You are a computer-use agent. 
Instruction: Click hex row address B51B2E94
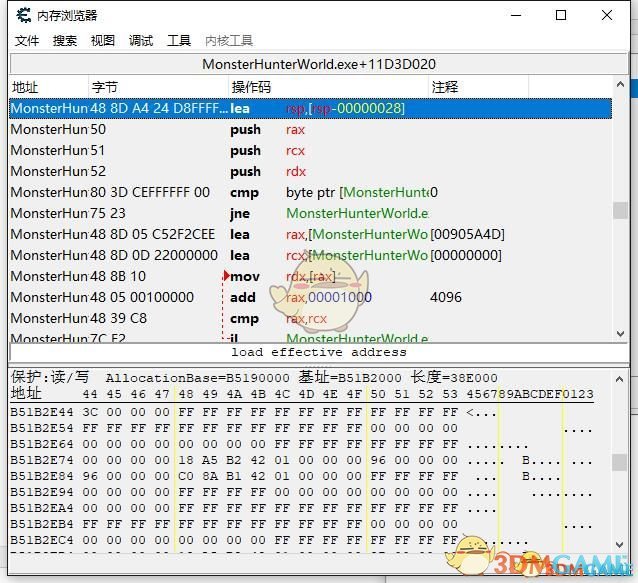coord(42,492)
